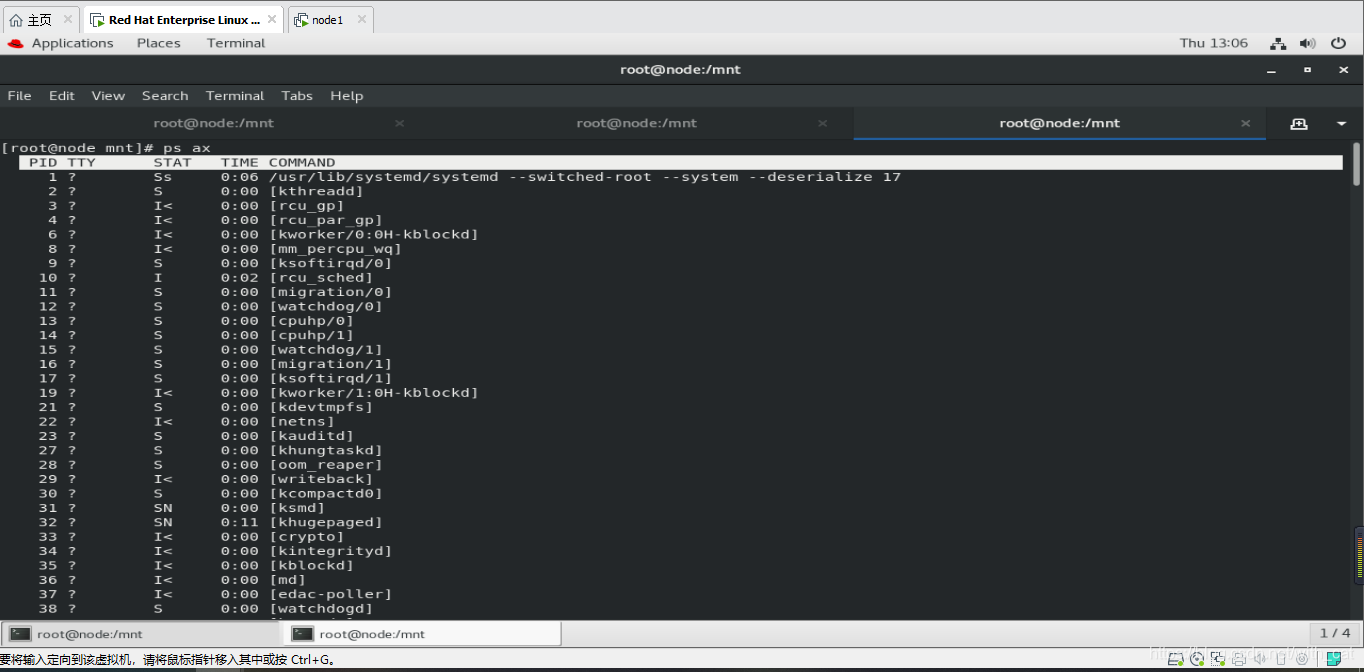Close the active third terminal tab
1364x672 pixels.
pos(1246,123)
